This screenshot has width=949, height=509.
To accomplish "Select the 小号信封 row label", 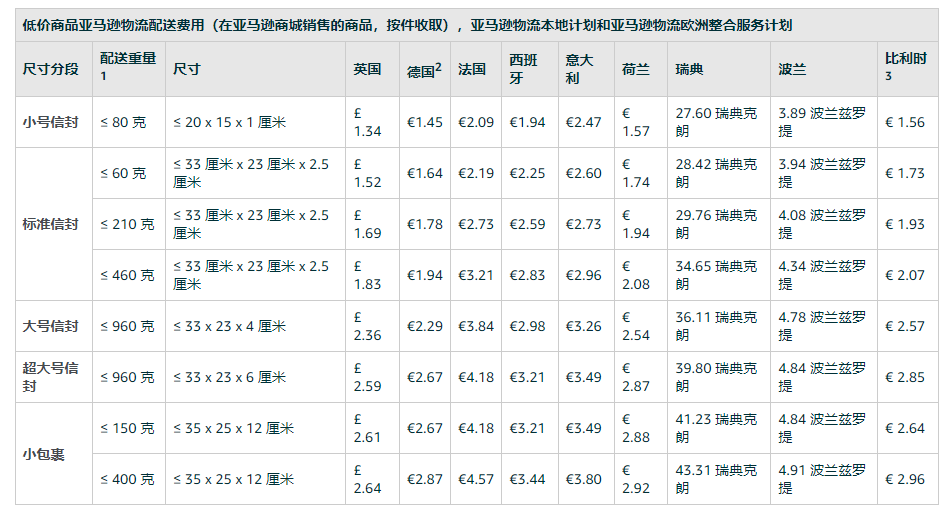I will 50,122.
